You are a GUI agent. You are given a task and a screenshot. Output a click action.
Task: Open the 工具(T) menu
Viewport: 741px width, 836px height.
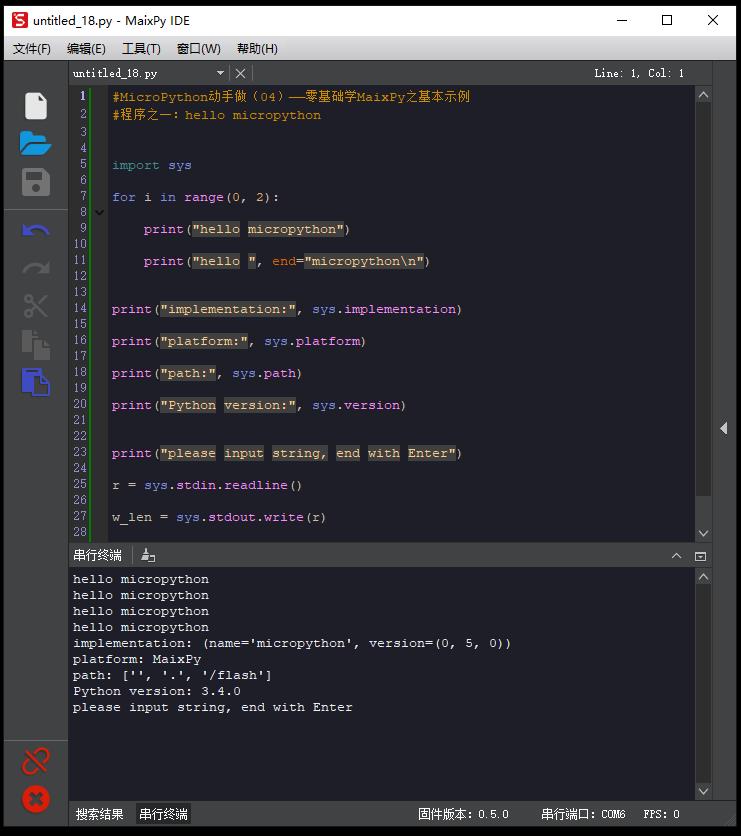click(141, 49)
